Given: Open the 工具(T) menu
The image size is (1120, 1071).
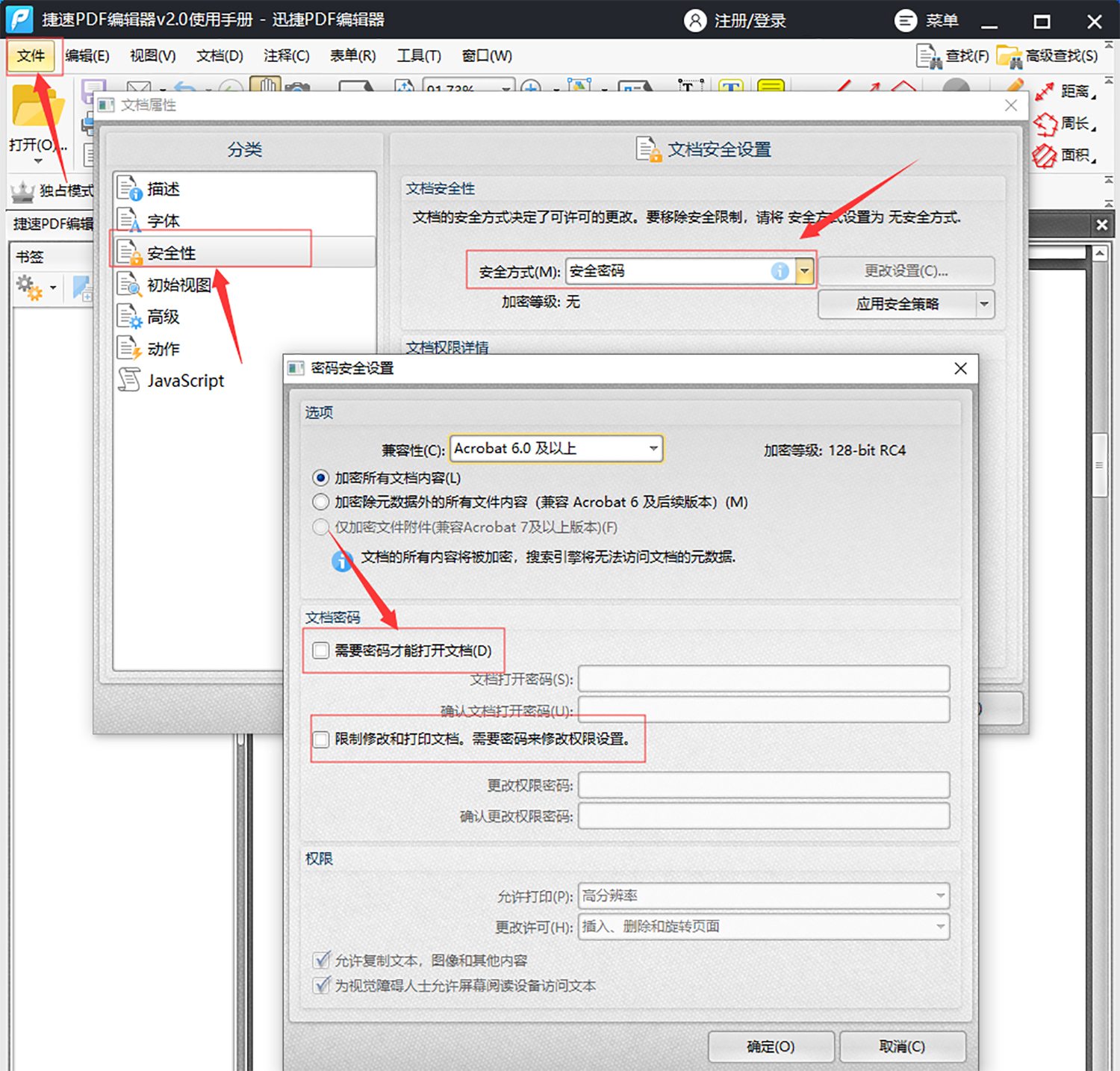Looking at the screenshot, I should pyautogui.click(x=419, y=56).
